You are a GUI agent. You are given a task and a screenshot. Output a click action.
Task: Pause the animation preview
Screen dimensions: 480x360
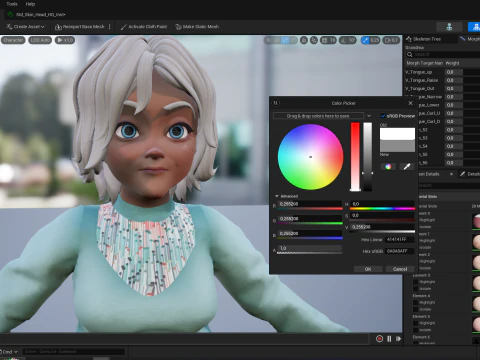(389, 339)
